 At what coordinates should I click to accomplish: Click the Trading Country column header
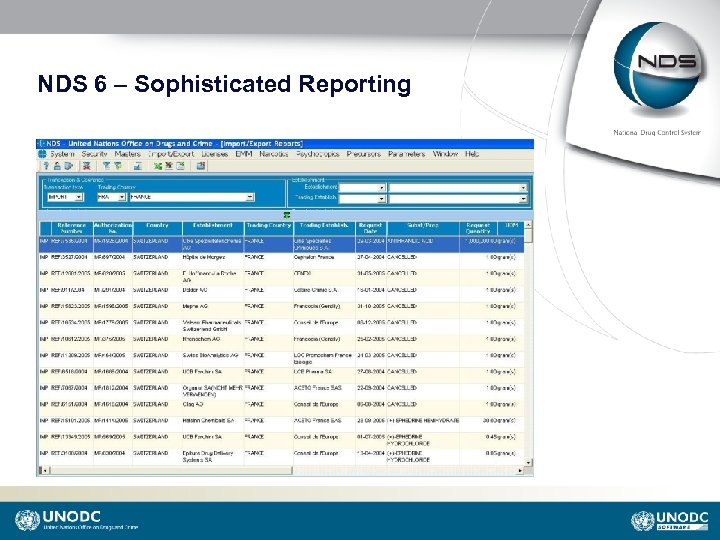pos(269,228)
